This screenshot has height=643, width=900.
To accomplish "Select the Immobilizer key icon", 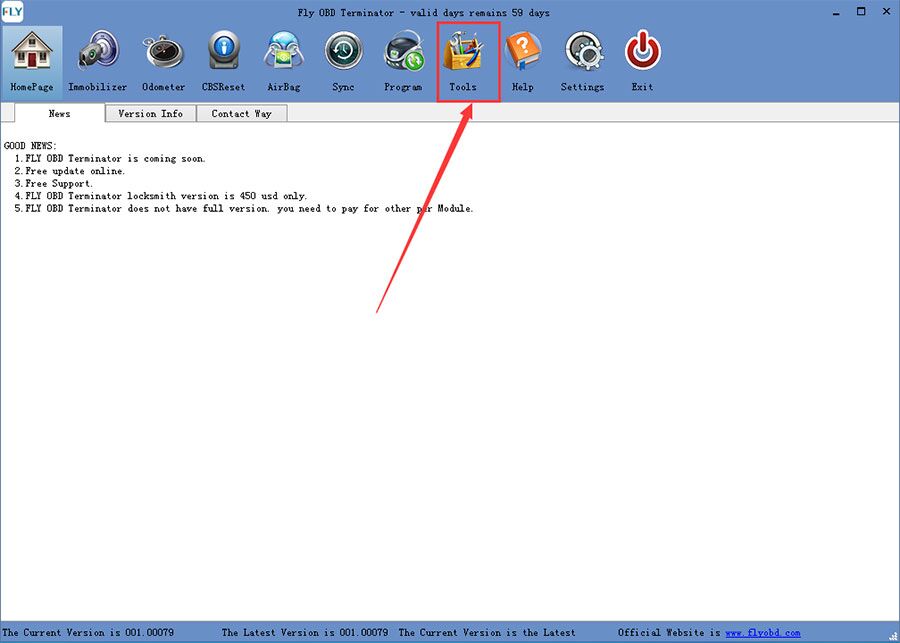I will pos(97,56).
